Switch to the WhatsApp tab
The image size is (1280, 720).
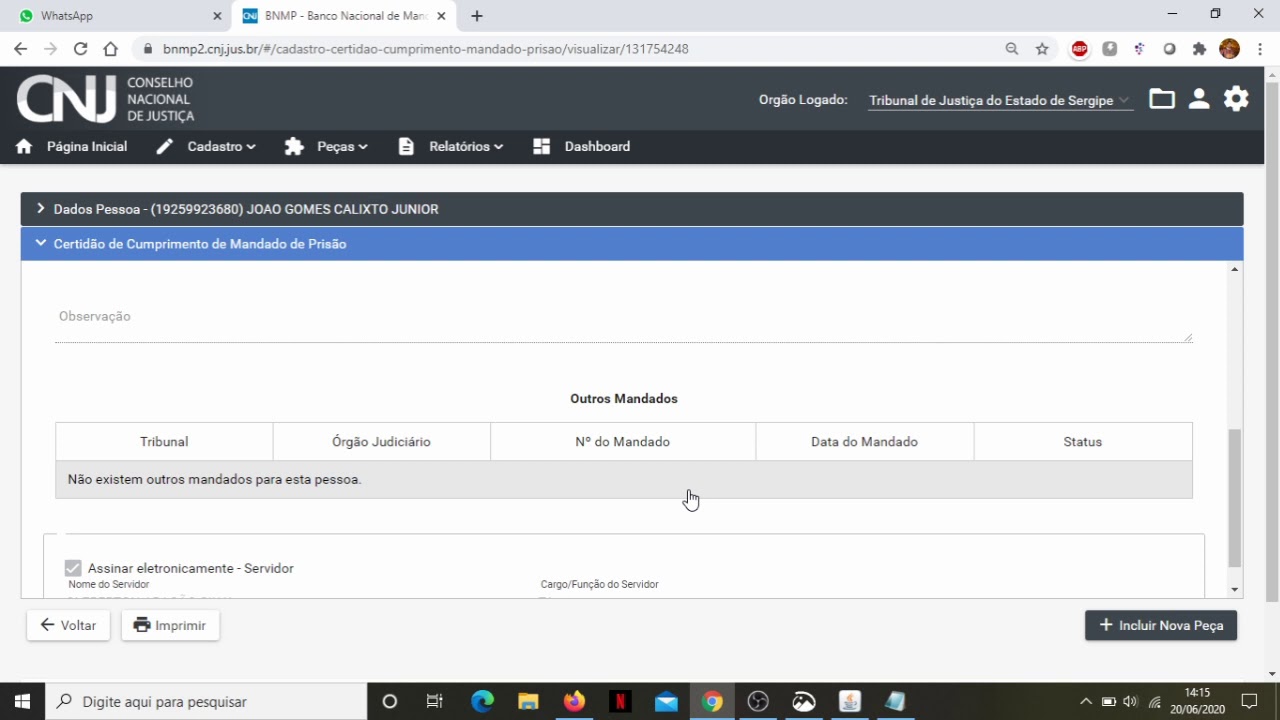pyautogui.click(x=115, y=16)
